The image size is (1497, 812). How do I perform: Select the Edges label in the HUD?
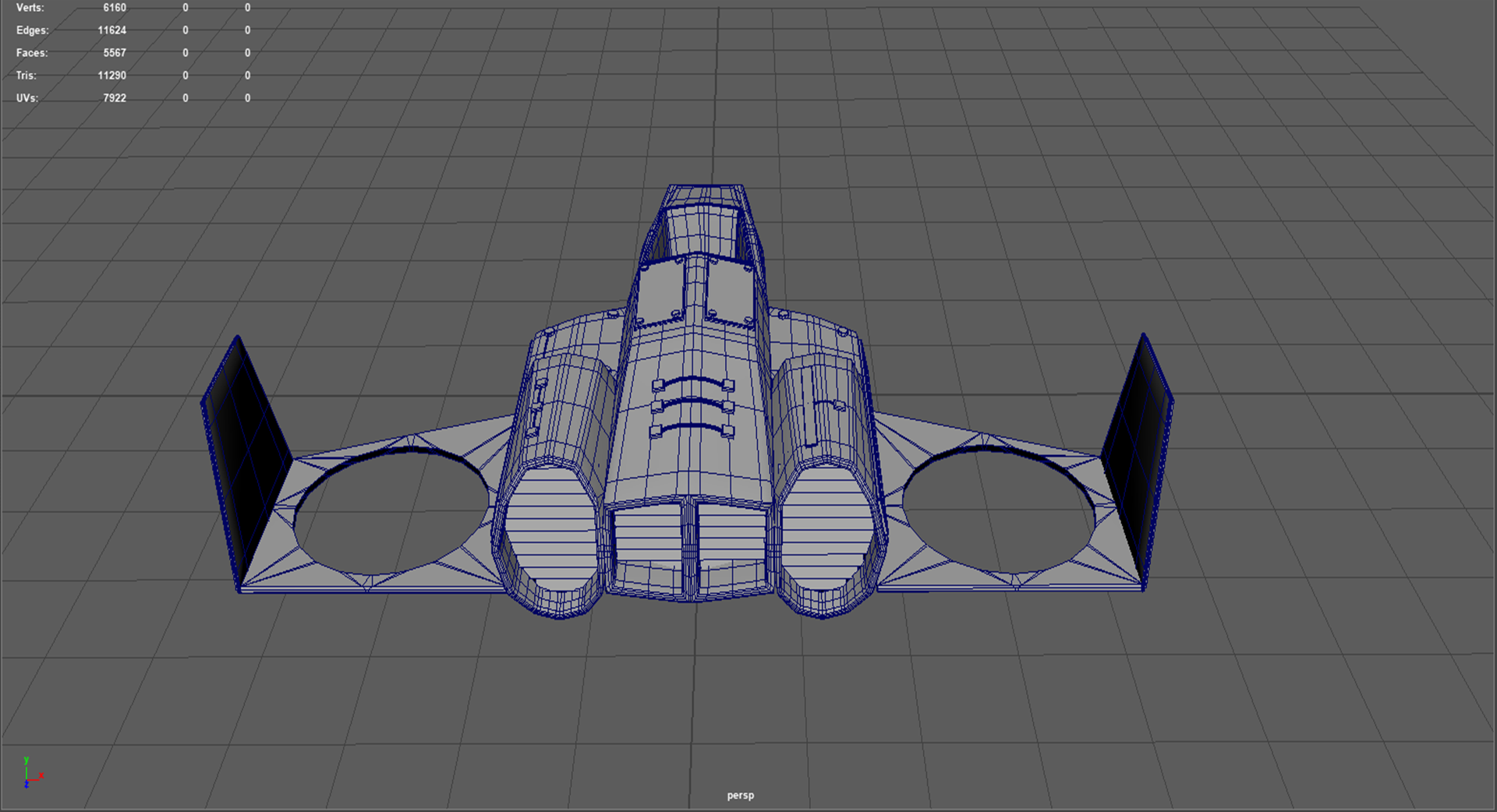[32, 30]
